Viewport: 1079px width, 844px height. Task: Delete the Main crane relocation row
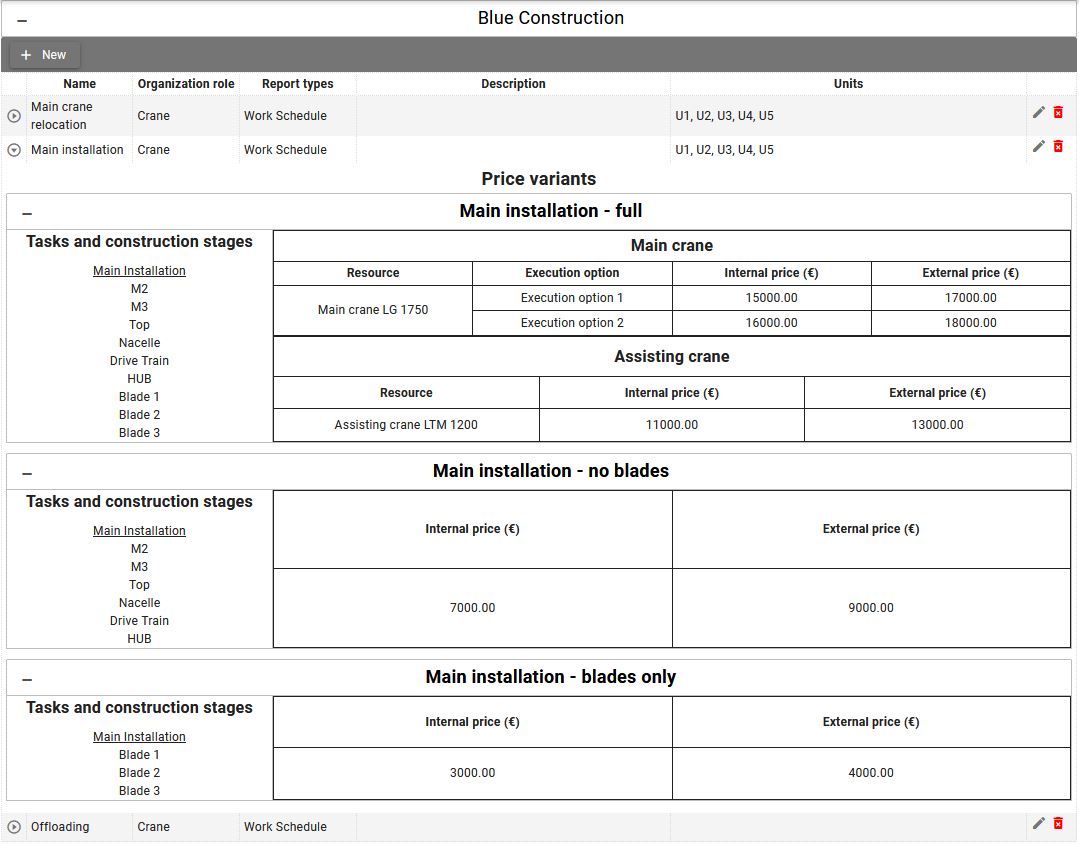pos(1058,112)
